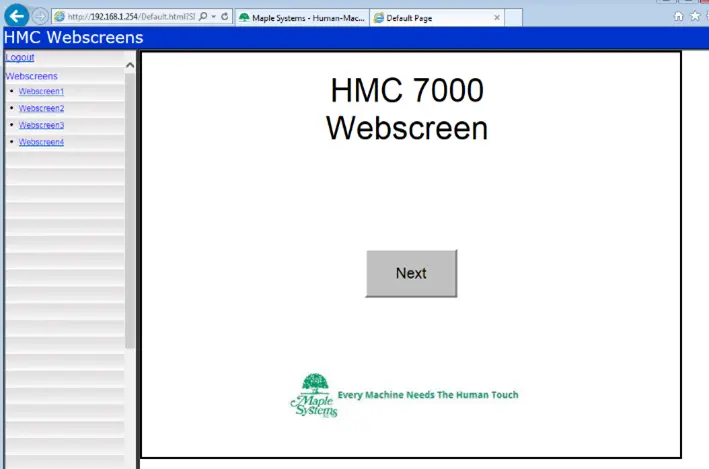Open Favorites with the star icon
Image resolution: width=709 pixels, height=469 pixels.
tap(695, 16)
